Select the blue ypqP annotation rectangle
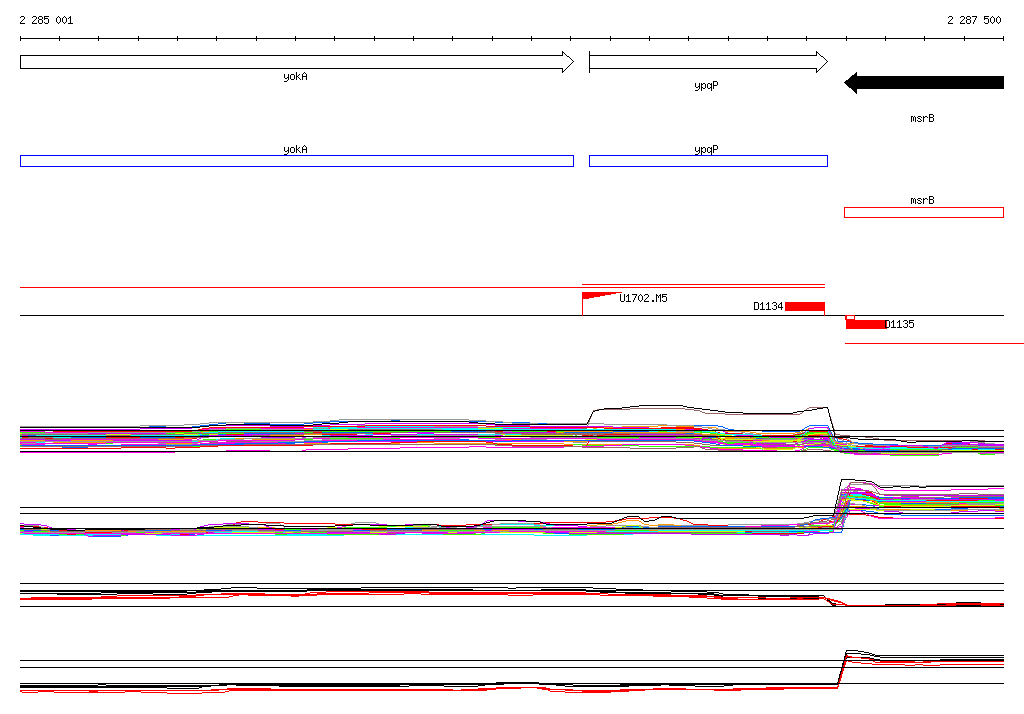 click(707, 161)
